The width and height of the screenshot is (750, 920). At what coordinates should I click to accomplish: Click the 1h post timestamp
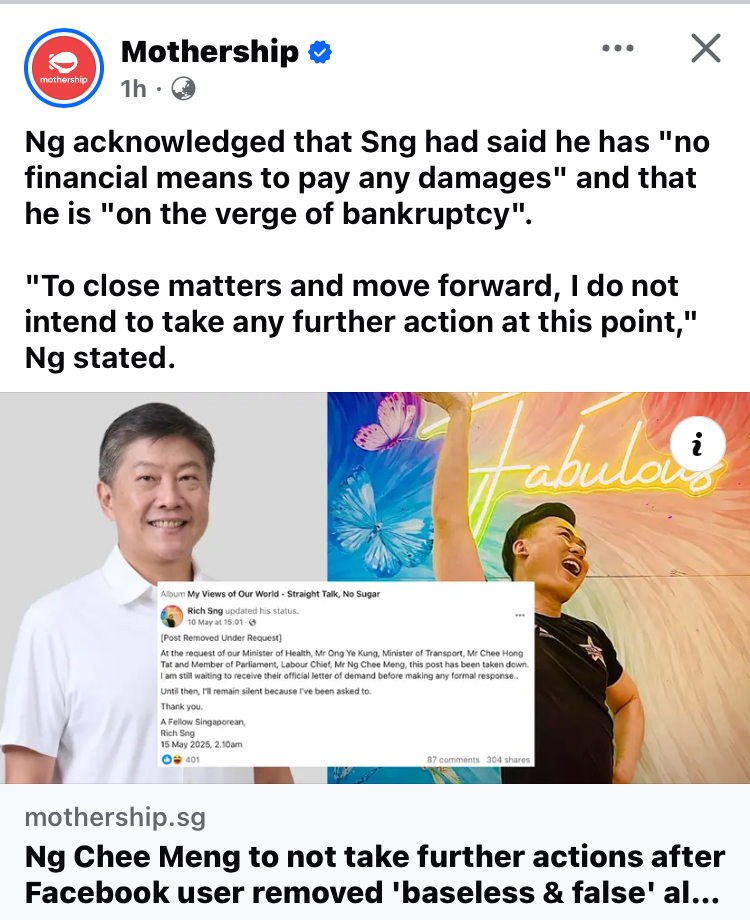pos(133,89)
